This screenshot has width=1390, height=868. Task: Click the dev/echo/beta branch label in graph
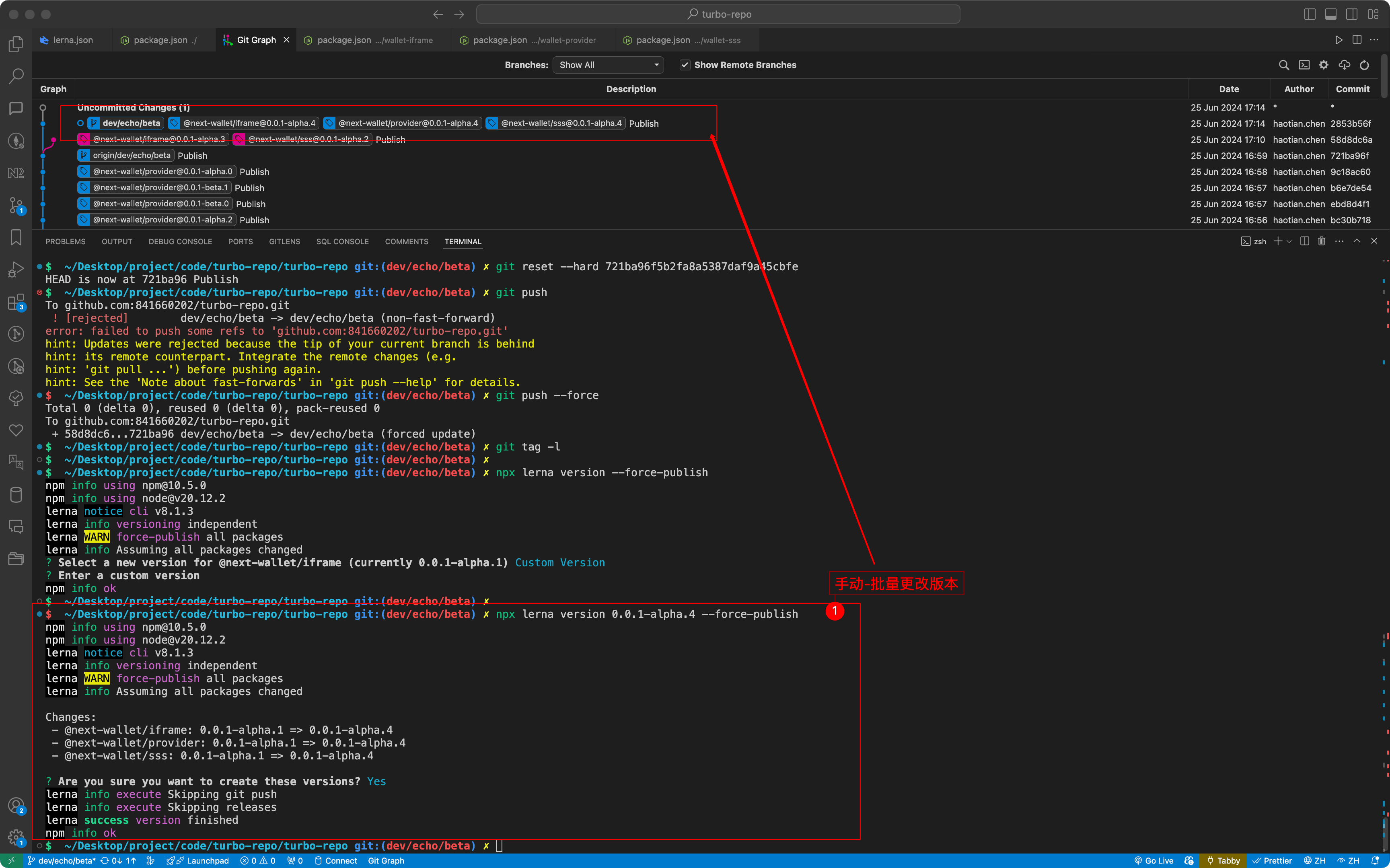[125, 123]
